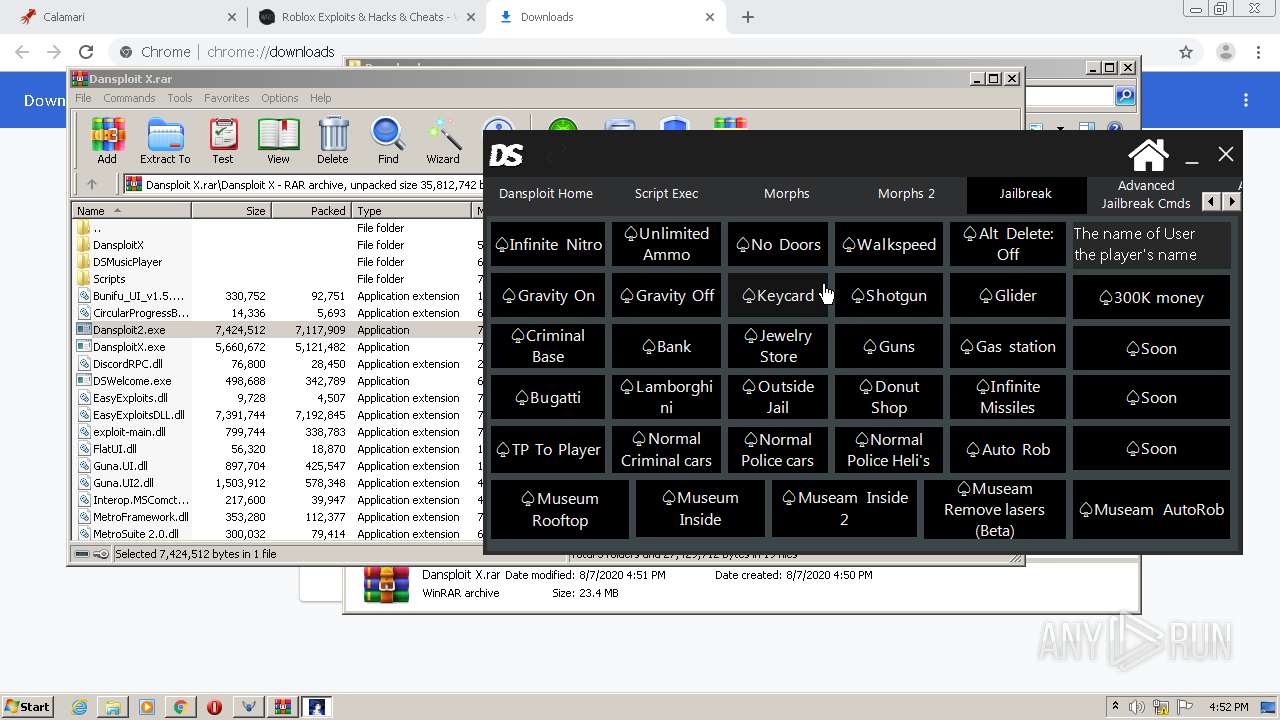The width and height of the screenshot is (1280, 720).
Task: Click the Dansploit home icon
Action: pos(1148,155)
